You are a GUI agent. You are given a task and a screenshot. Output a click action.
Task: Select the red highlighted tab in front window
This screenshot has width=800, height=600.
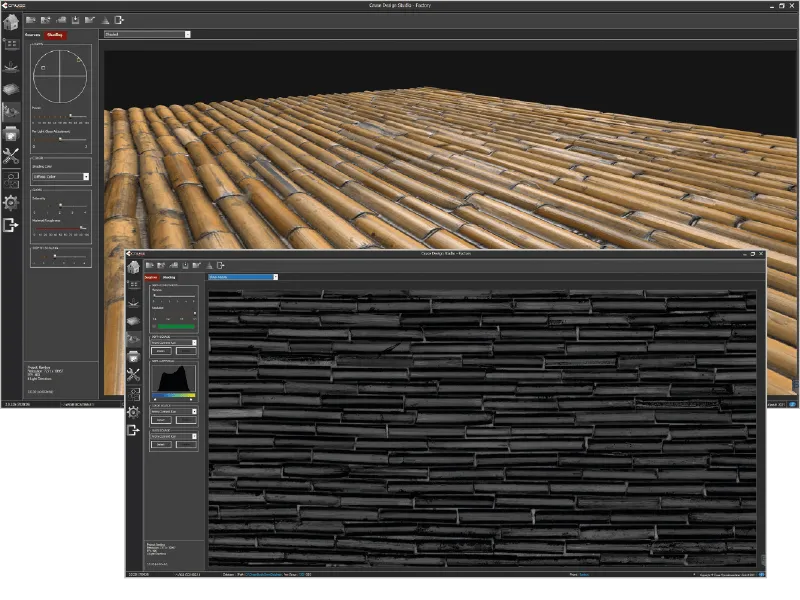pos(152,277)
